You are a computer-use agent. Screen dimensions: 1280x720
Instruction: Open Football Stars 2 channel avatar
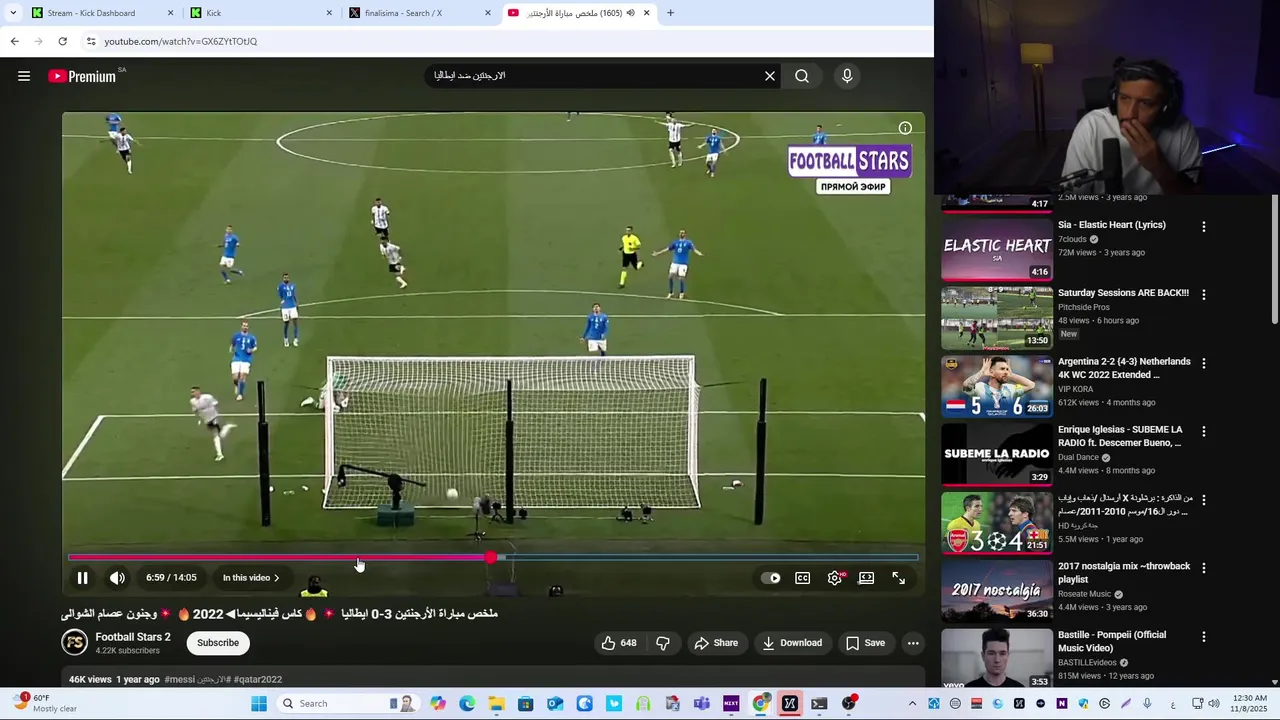pos(74,642)
